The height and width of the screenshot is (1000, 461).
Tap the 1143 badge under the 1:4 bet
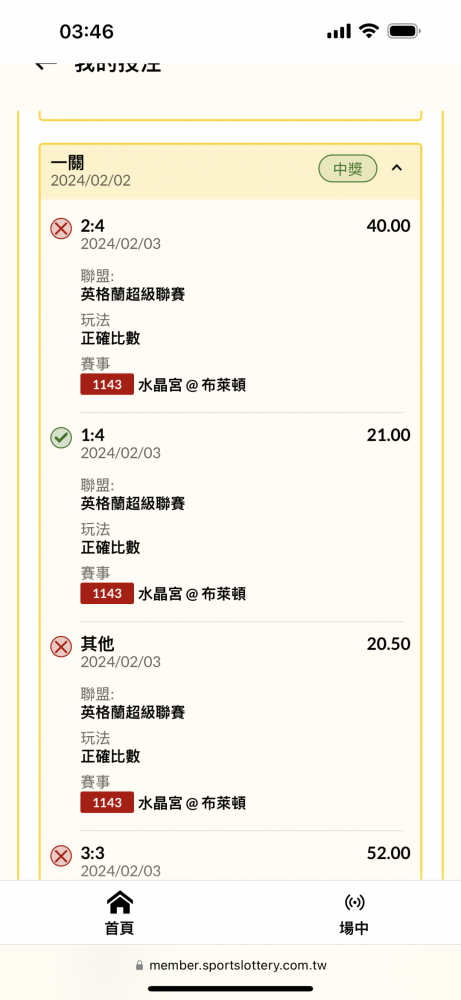tap(107, 594)
